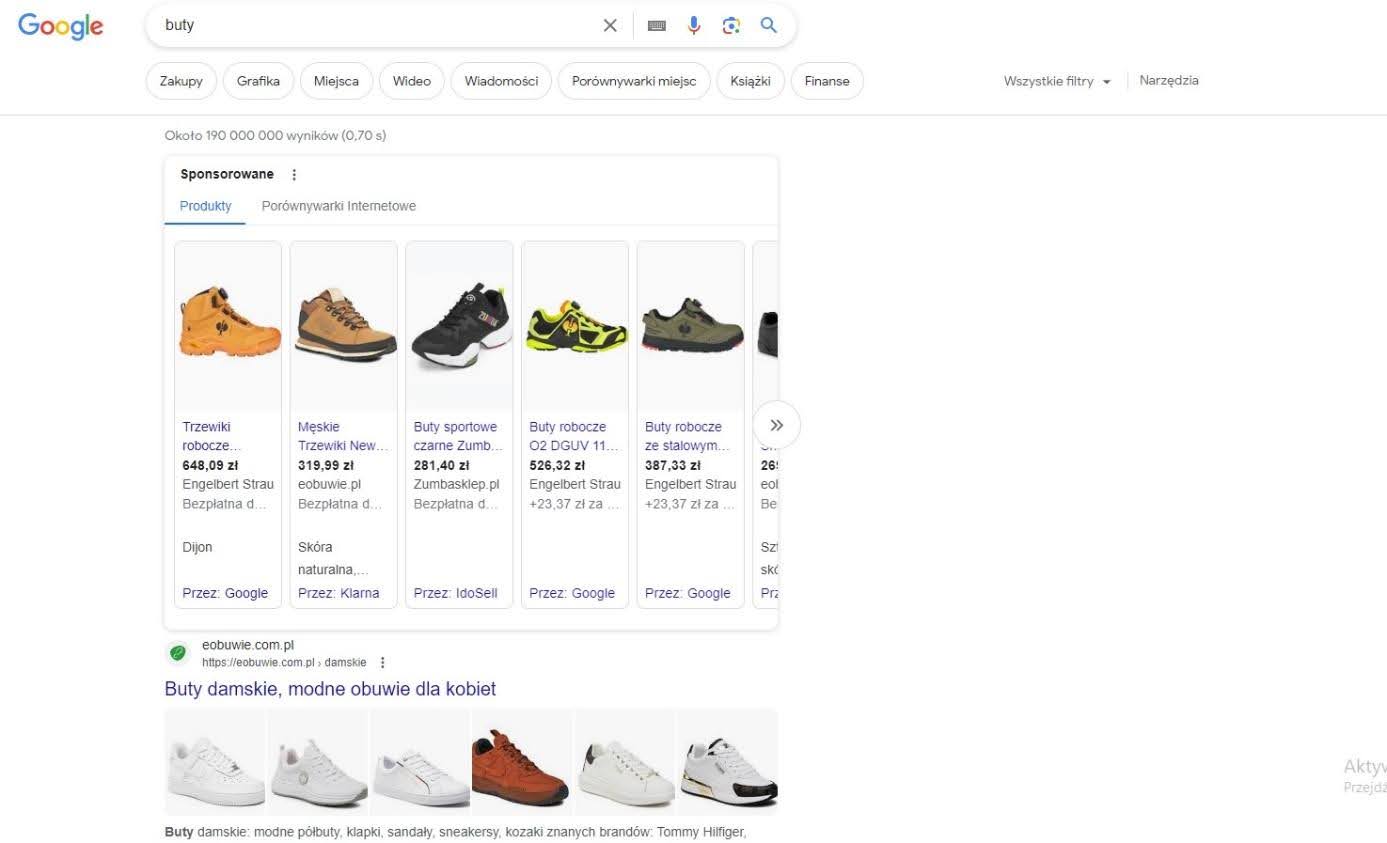Clear the search box with X icon

click(610, 26)
